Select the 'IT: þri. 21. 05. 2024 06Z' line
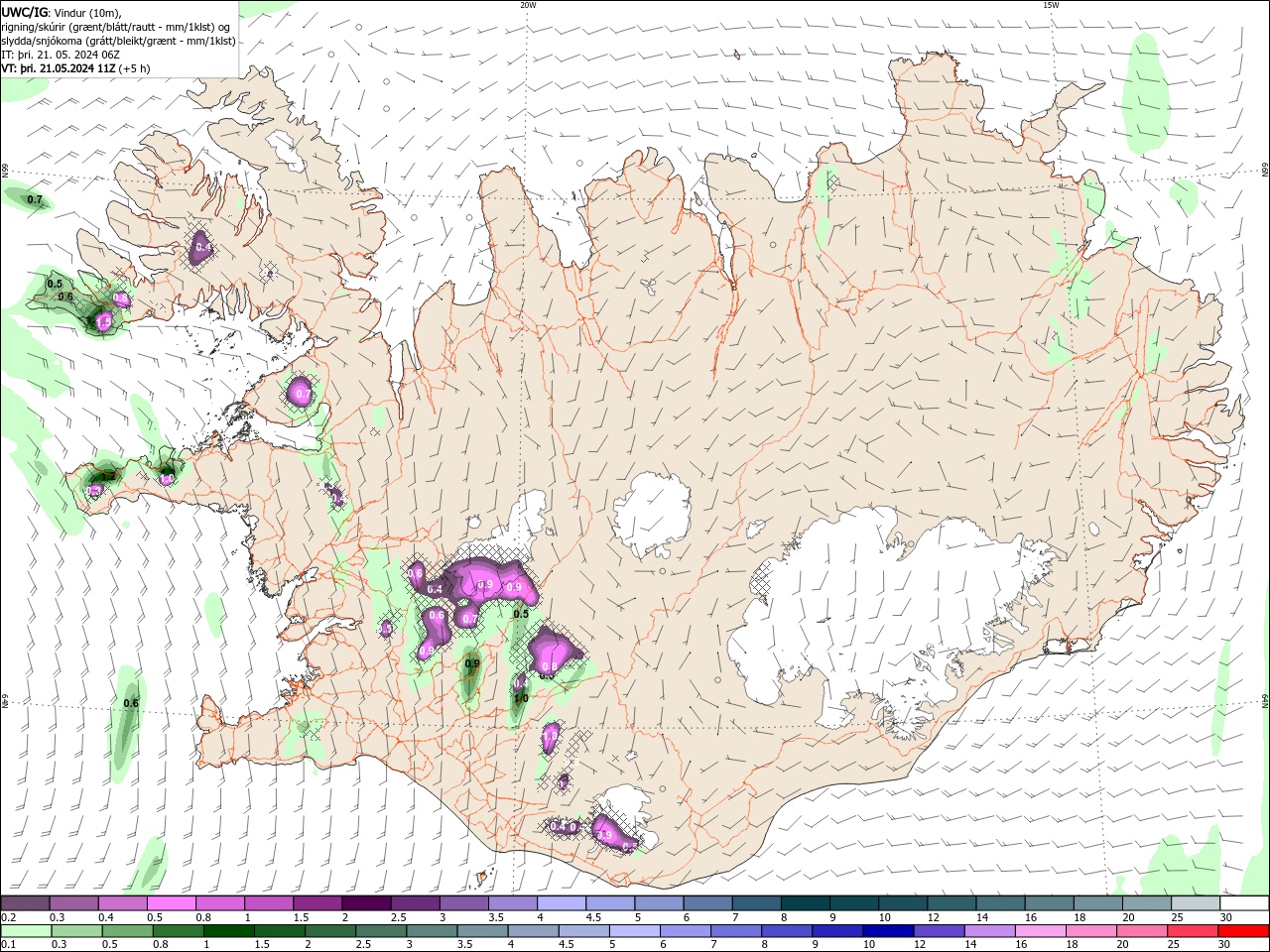Screen dimensions: 1270x952 [x=61, y=55]
